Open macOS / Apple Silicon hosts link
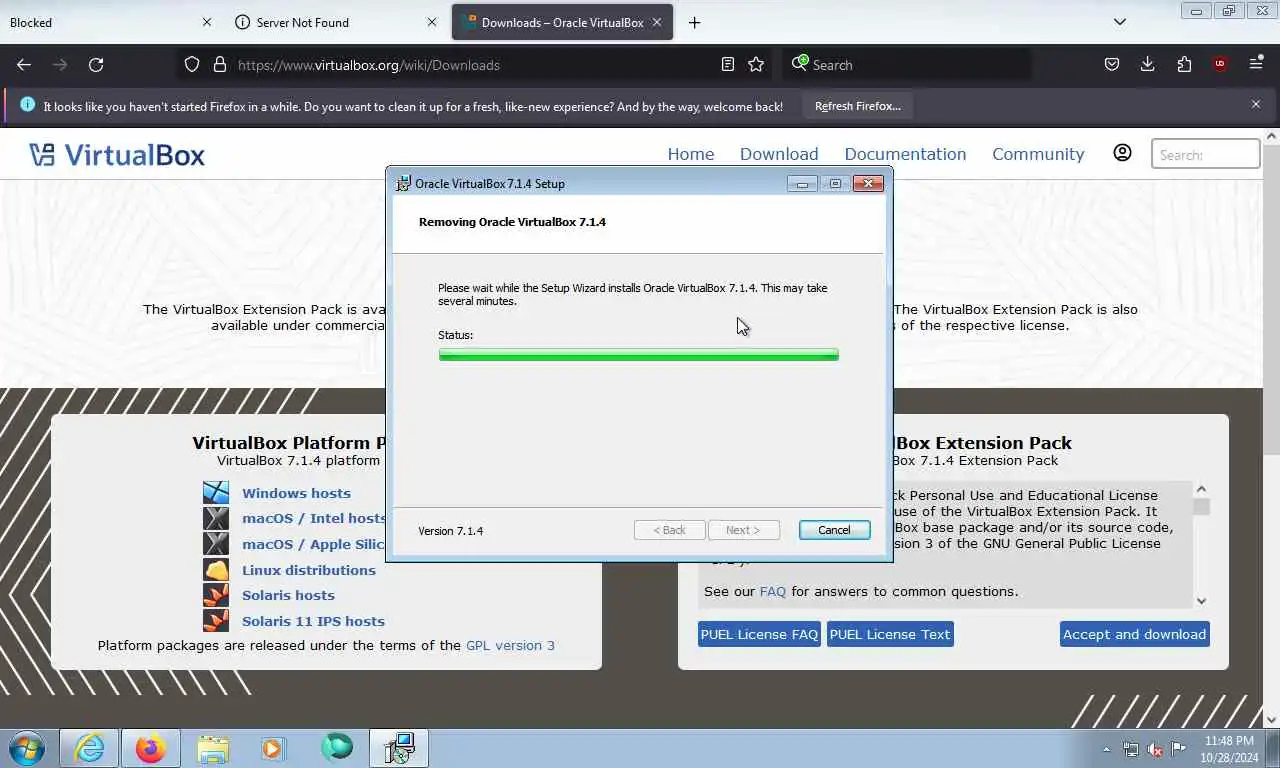This screenshot has height=768, width=1280. [x=313, y=544]
